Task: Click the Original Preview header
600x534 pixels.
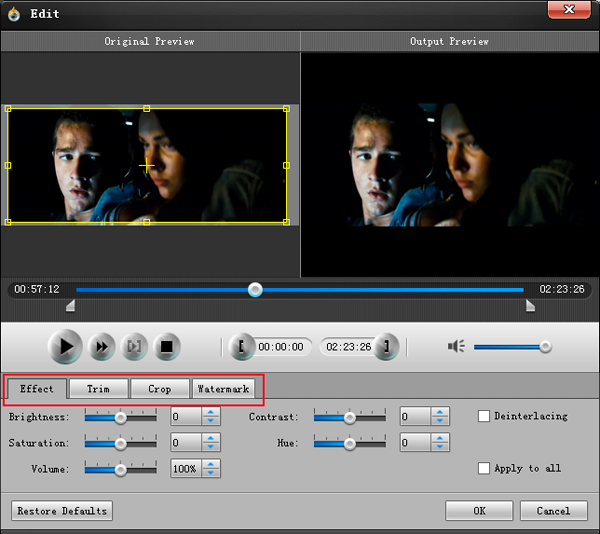Action: pos(150,41)
